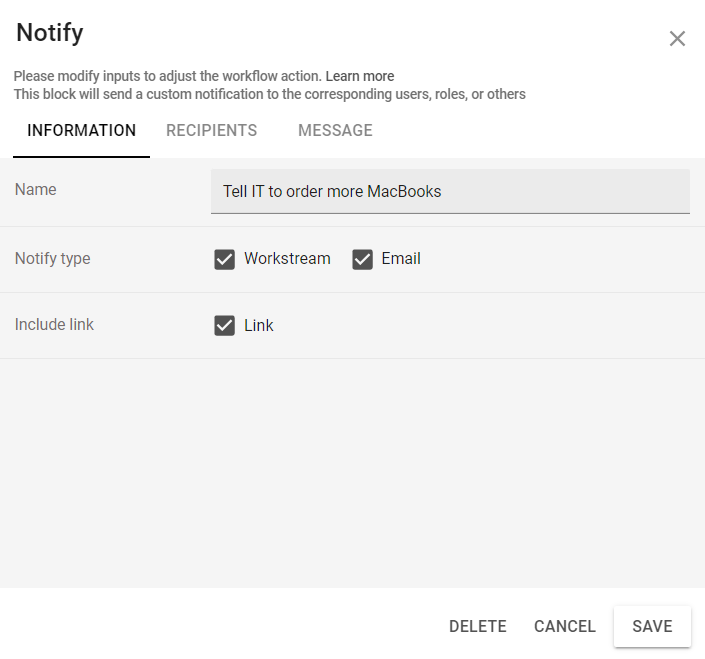Go to the Message tab
This screenshot has width=705, height=659.
coord(335,131)
